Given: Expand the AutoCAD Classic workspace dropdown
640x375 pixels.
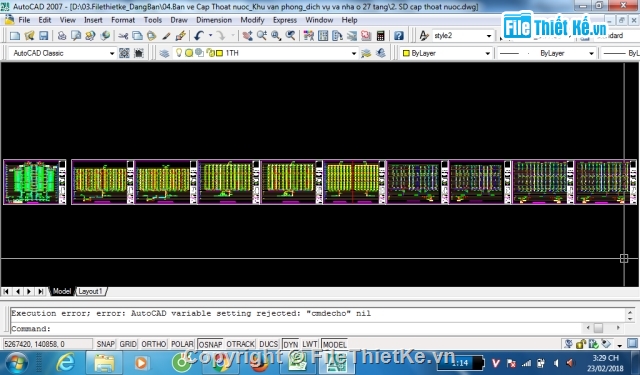Looking at the screenshot, I should click(62, 53).
